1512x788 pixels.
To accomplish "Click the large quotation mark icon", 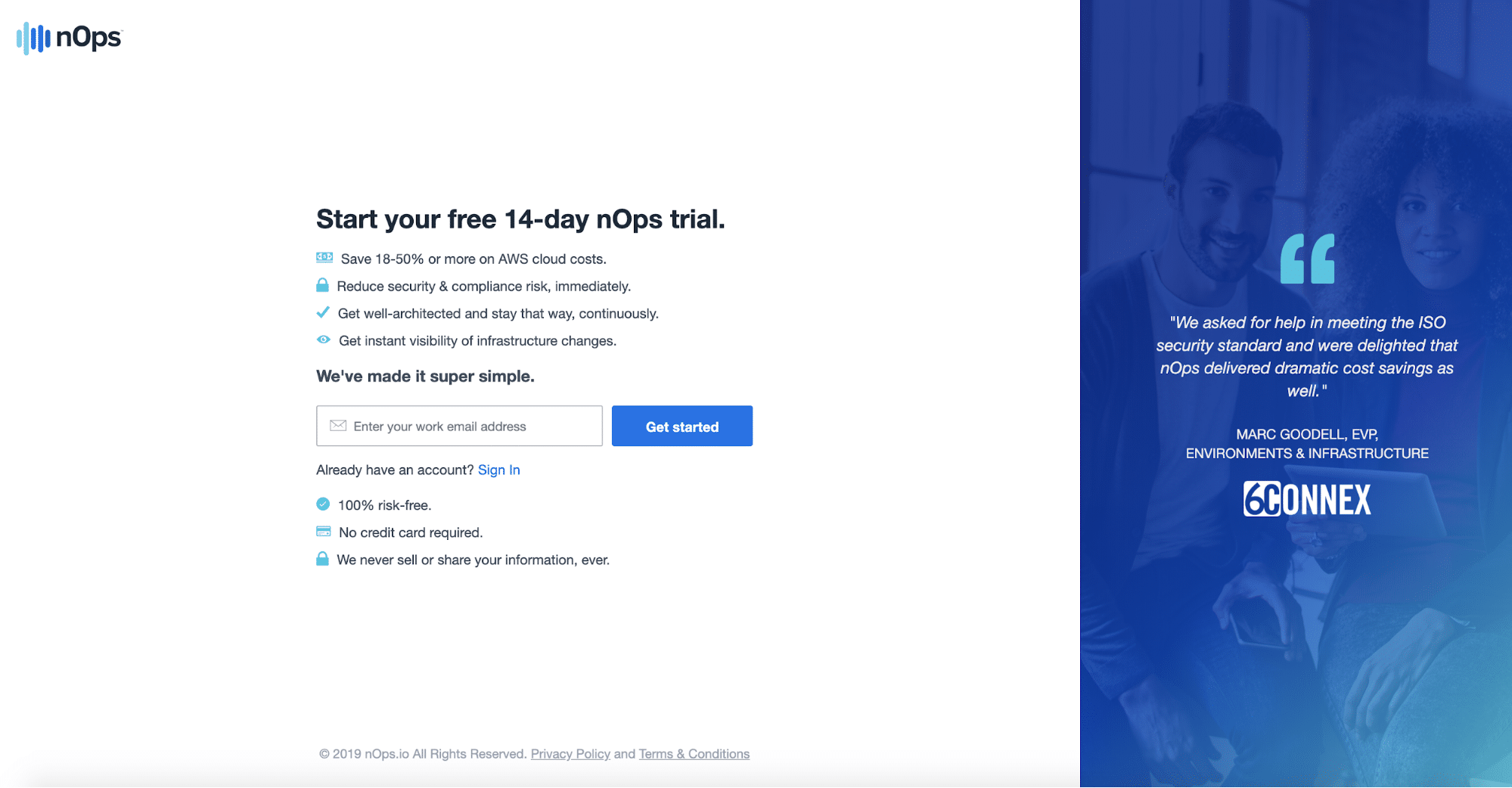I will [1307, 259].
